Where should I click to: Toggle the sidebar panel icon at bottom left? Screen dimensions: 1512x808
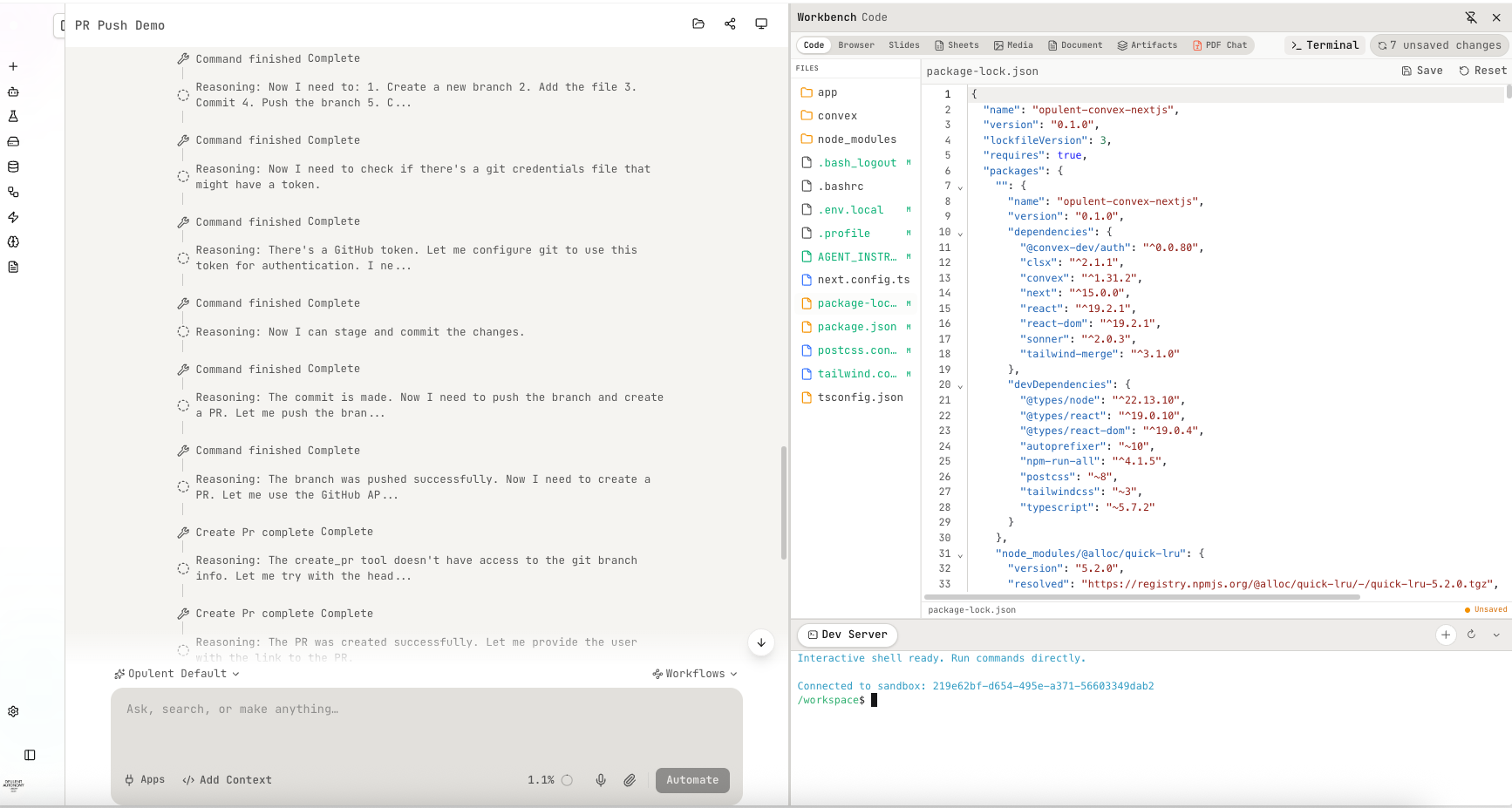click(31, 755)
